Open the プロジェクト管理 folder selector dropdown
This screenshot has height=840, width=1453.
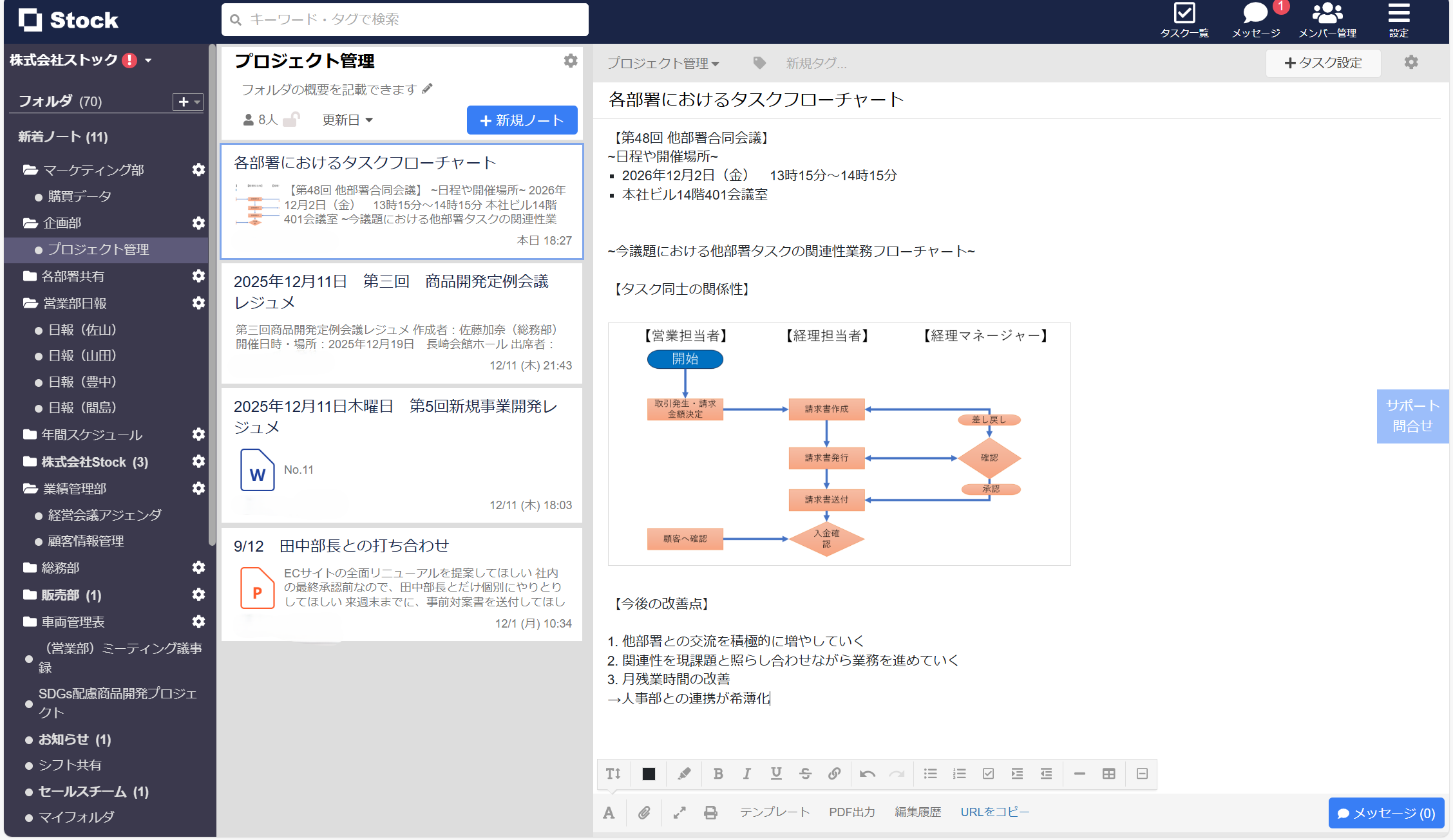[x=664, y=63]
